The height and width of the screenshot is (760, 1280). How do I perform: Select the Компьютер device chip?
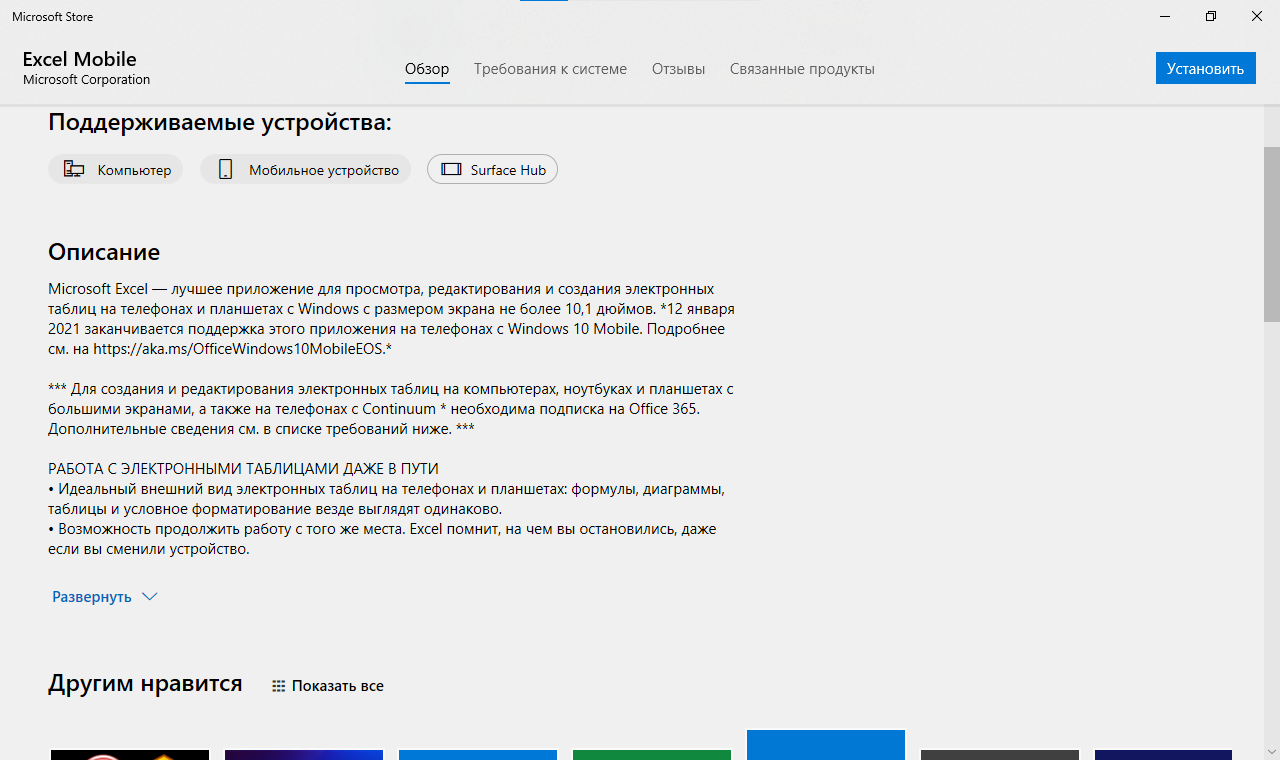(116, 170)
